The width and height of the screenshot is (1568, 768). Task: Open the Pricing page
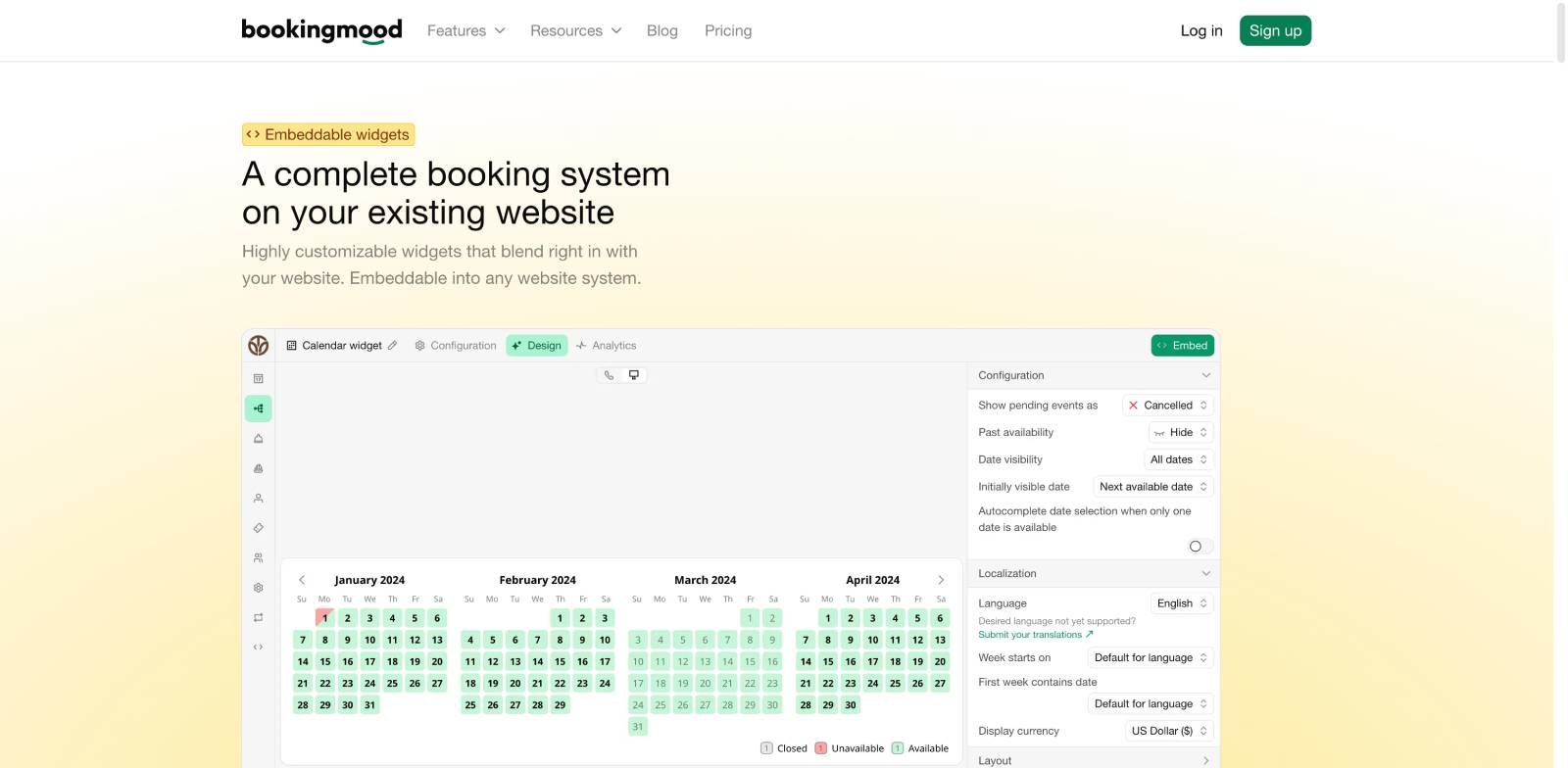(x=728, y=31)
